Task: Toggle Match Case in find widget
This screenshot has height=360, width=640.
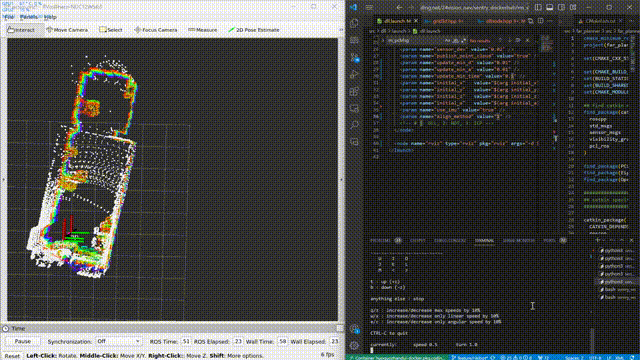Action: (x=448, y=40)
